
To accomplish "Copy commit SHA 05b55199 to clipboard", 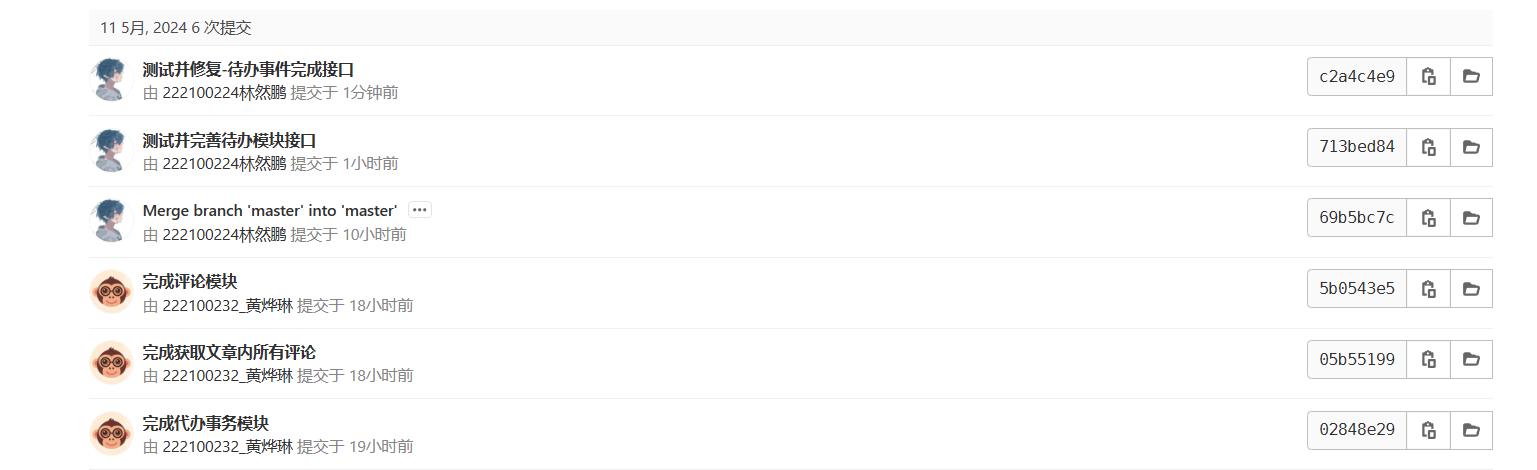I will [x=1428, y=360].
